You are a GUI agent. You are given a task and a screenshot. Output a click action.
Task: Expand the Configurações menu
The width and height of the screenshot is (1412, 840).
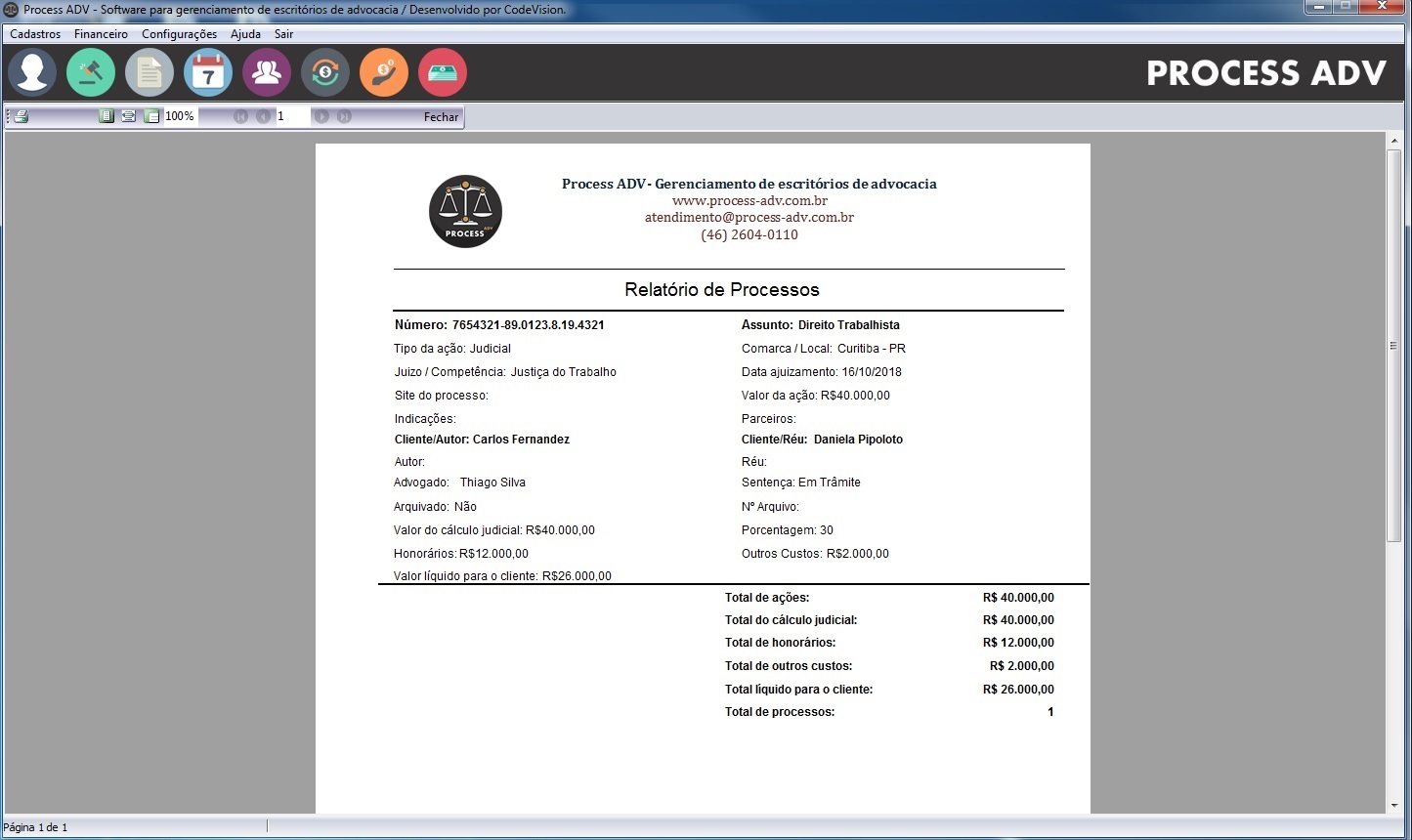[179, 34]
